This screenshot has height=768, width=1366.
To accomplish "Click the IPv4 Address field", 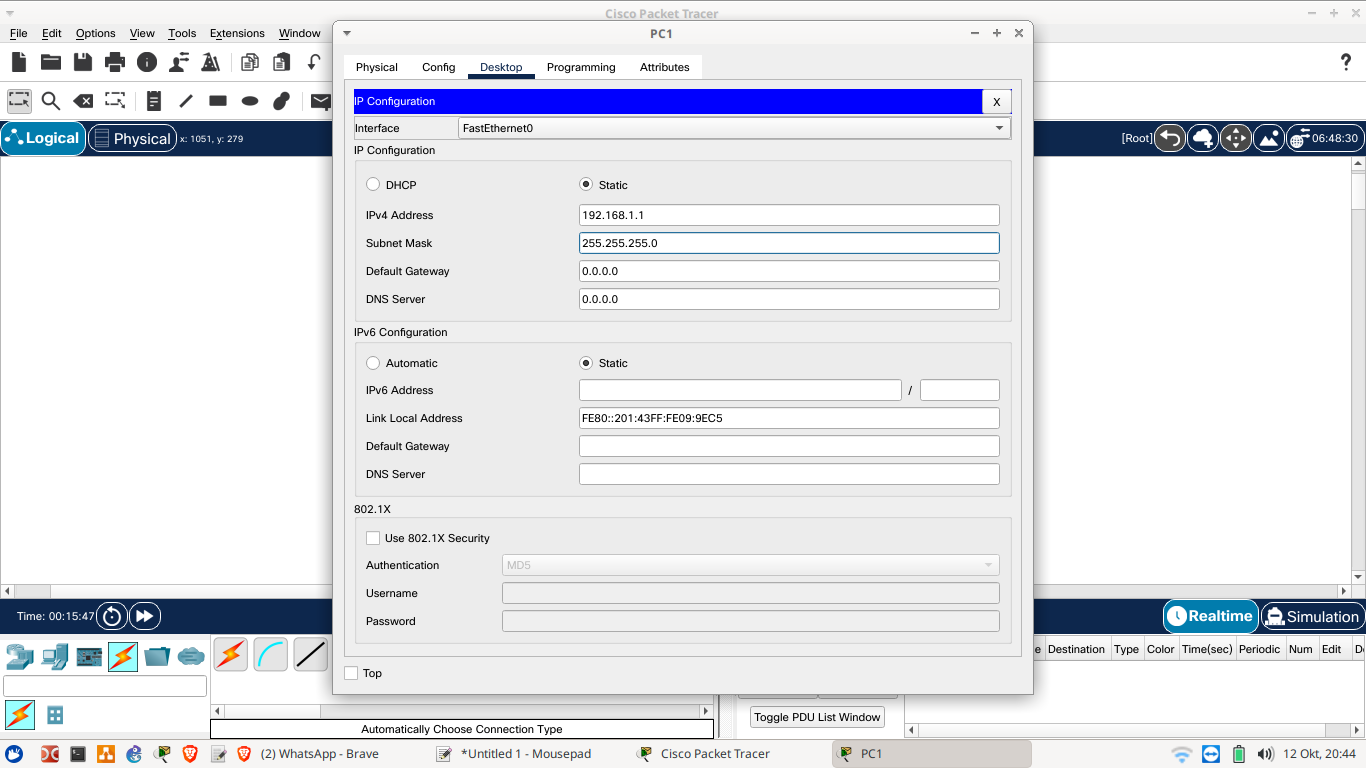I will [789, 215].
